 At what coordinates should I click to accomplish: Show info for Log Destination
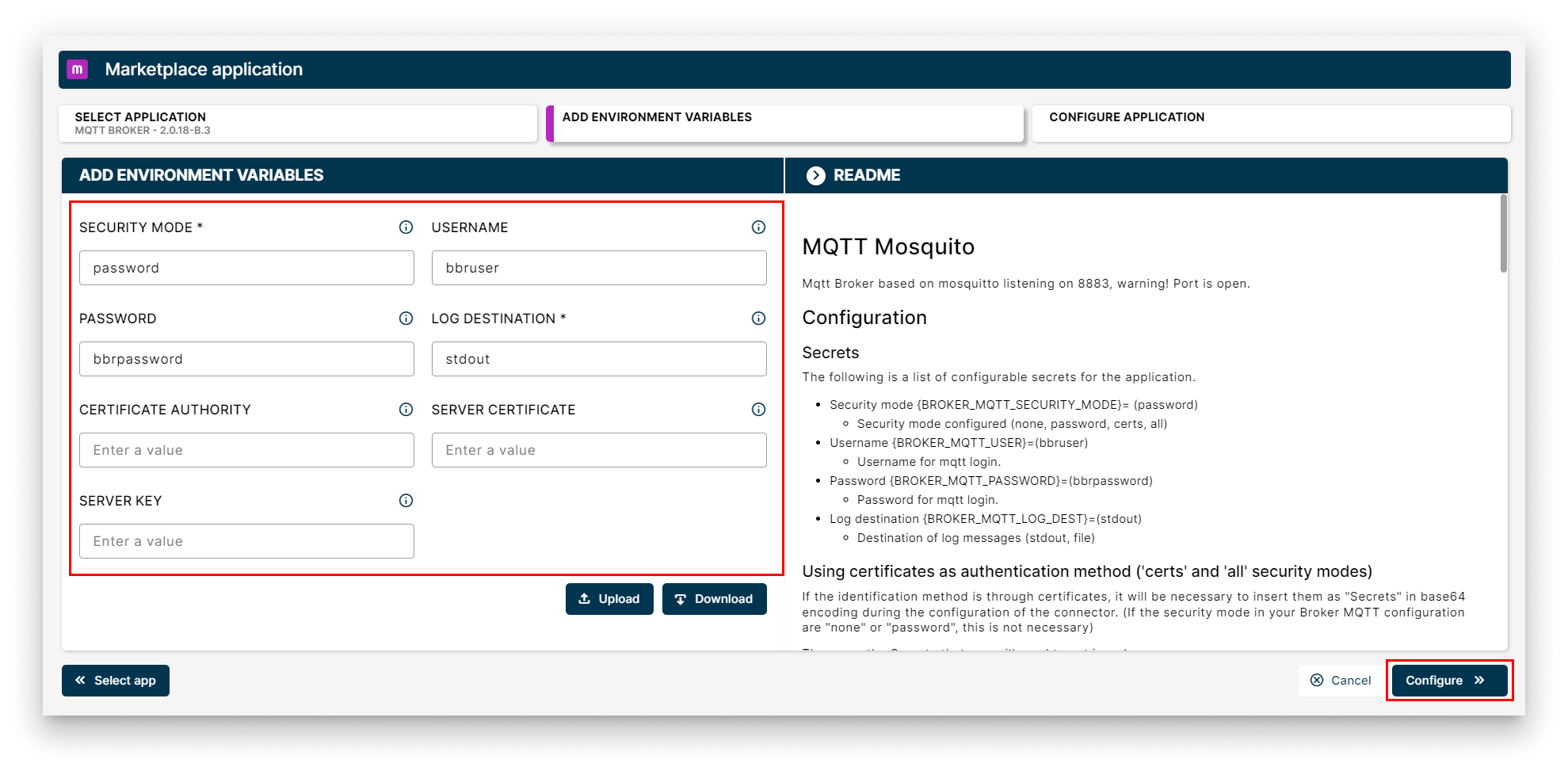click(x=758, y=319)
